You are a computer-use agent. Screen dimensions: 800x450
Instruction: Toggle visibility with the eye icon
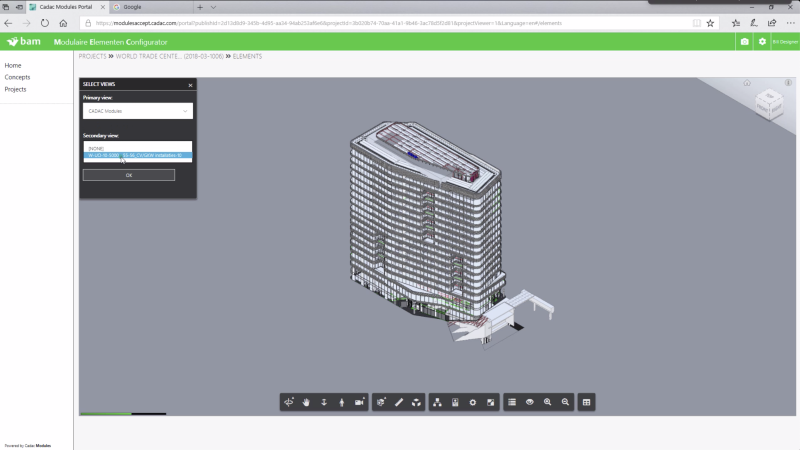coord(529,402)
